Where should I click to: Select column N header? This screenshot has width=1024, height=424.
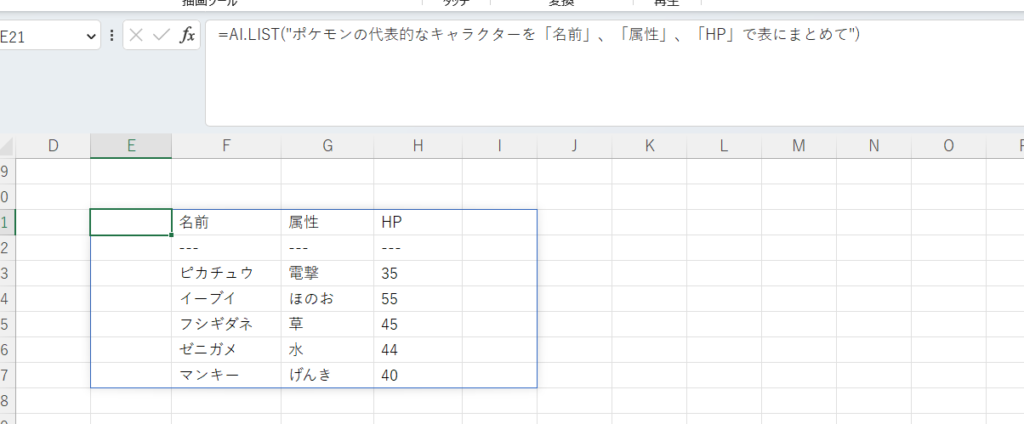point(874,146)
